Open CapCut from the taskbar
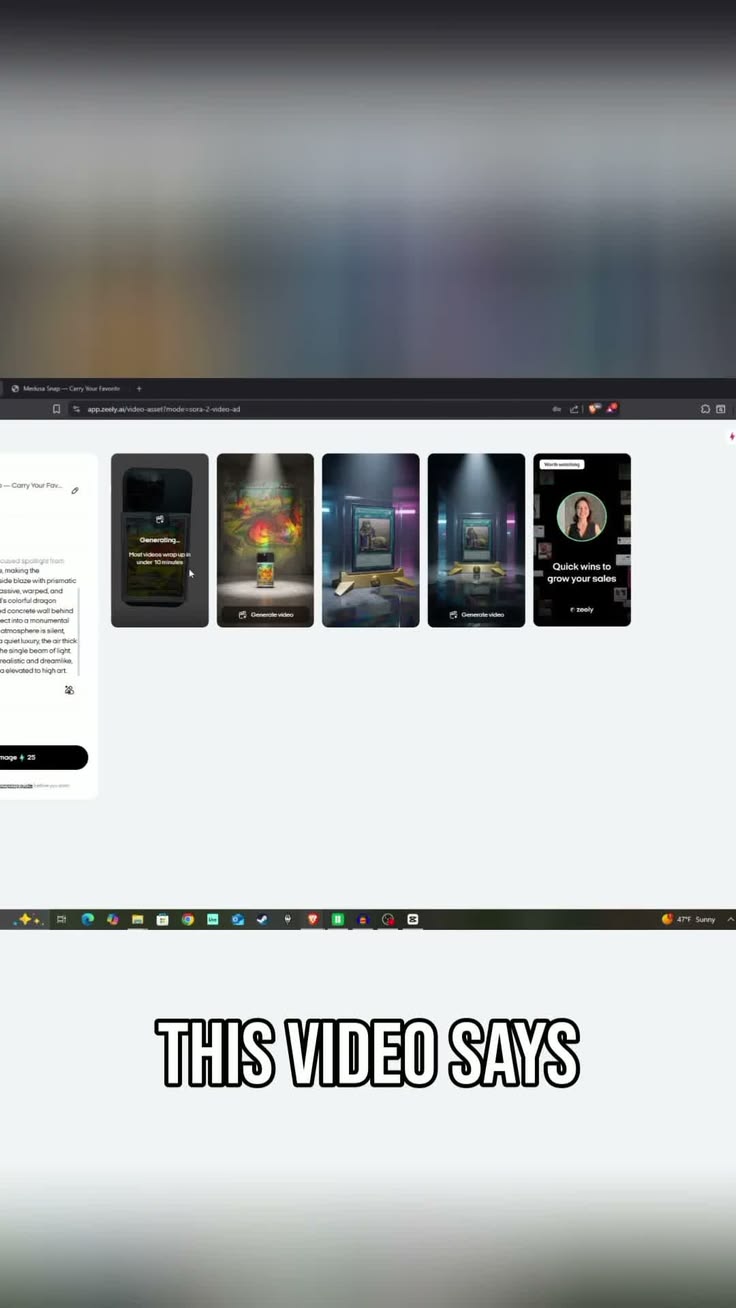 pos(412,919)
